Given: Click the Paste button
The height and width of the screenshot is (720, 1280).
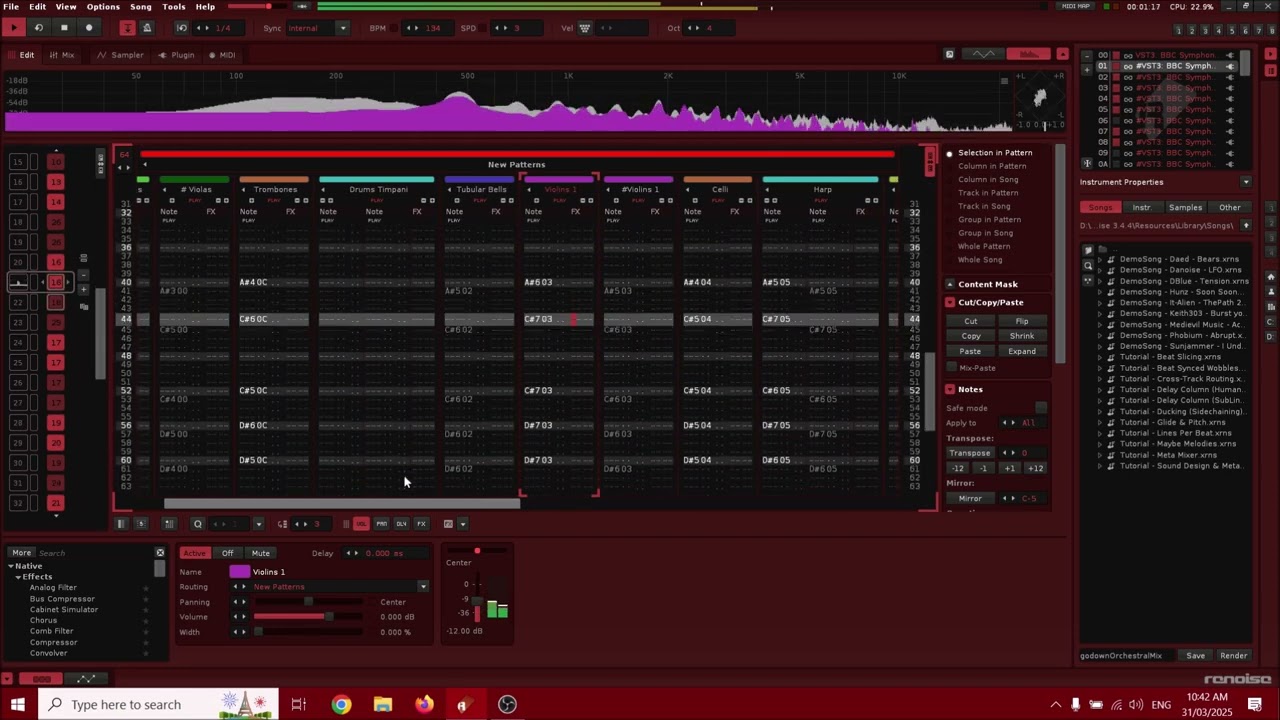Looking at the screenshot, I should (x=971, y=351).
